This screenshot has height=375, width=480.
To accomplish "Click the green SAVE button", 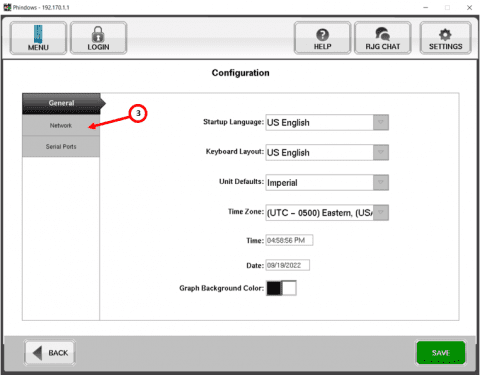I will pos(441,353).
